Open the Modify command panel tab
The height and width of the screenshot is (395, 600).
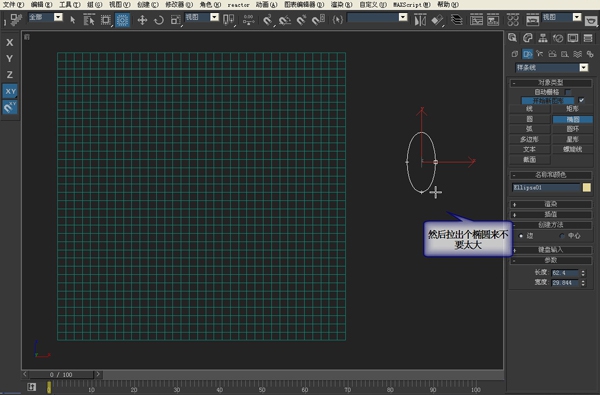(x=528, y=38)
